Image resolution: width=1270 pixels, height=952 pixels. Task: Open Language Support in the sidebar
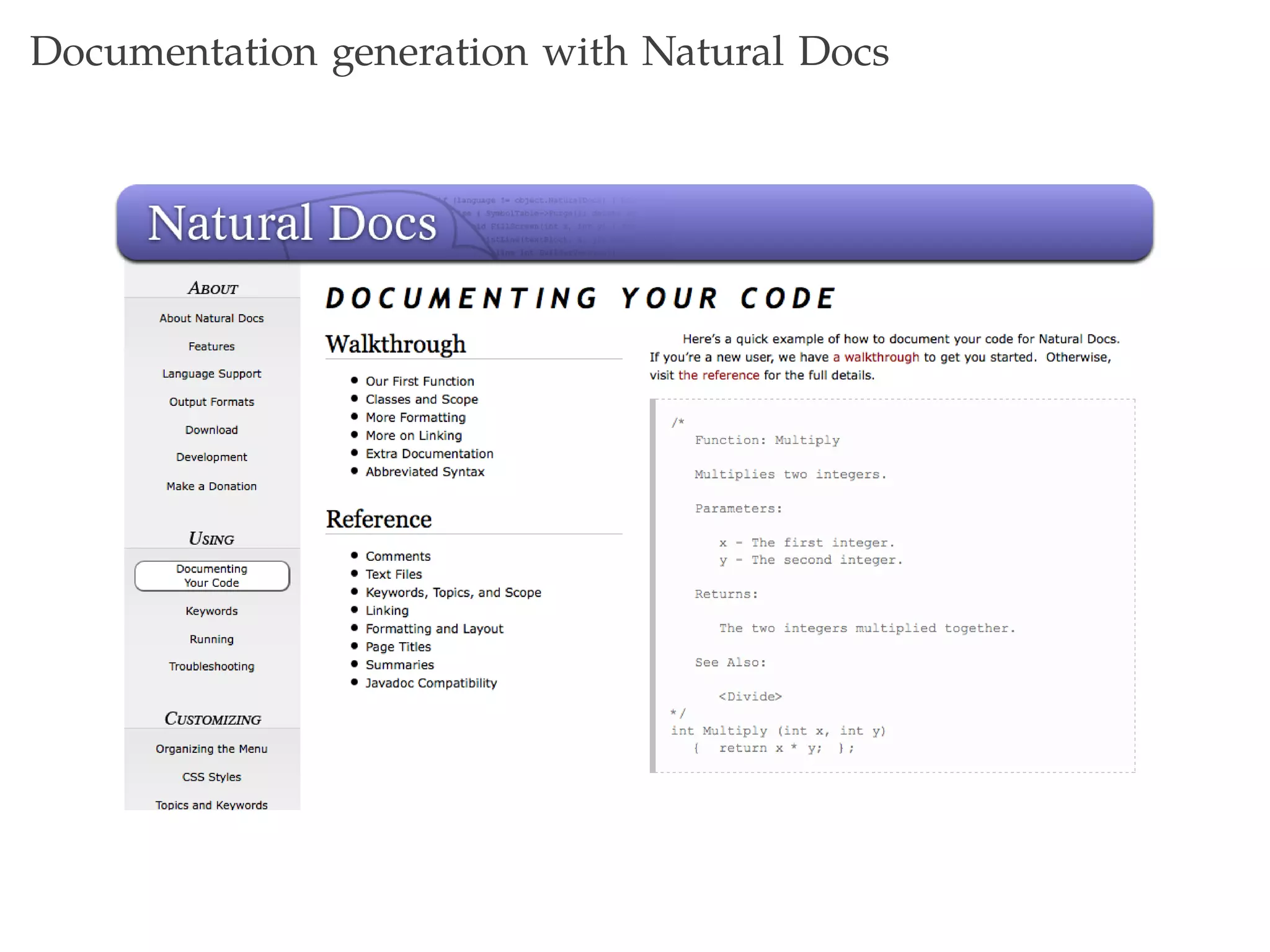click(211, 374)
